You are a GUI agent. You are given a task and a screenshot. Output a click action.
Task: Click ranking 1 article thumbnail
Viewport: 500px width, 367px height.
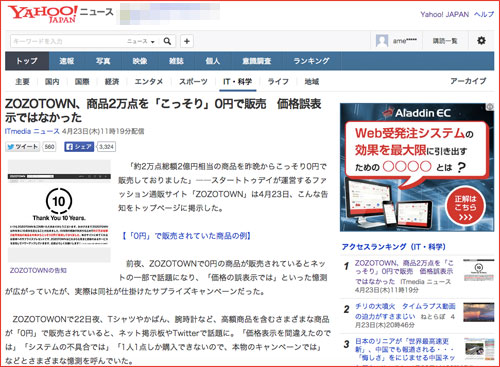tap(479, 270)
